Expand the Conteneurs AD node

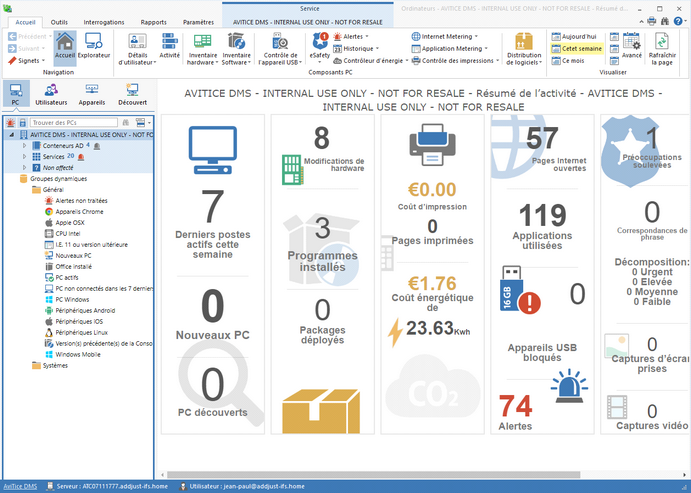coord(24,145)
